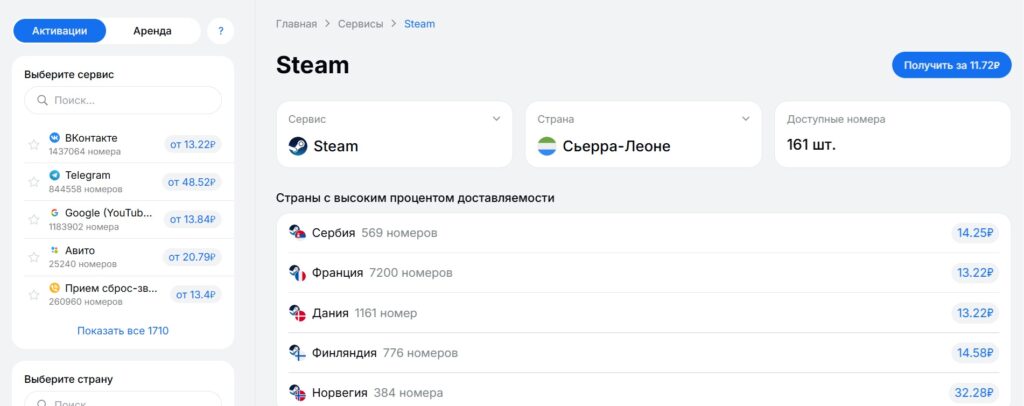Viewport: 1024px width, 406px height.
Task: Buy Финляндия number for 14.58₽
Action: click(975, 353)
